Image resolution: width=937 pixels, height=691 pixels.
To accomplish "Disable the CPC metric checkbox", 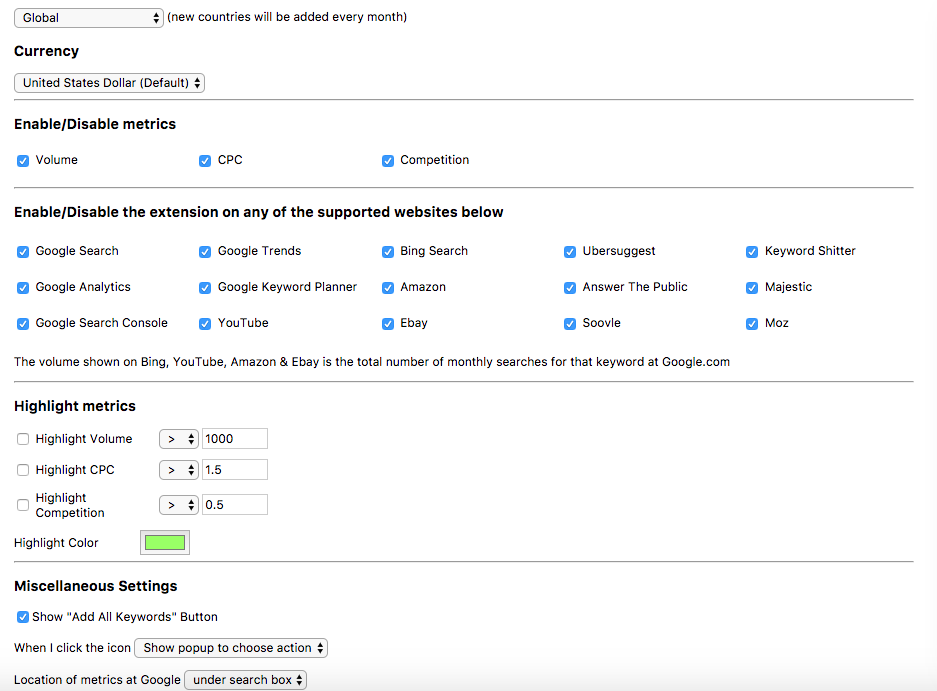I will point(205,161).
